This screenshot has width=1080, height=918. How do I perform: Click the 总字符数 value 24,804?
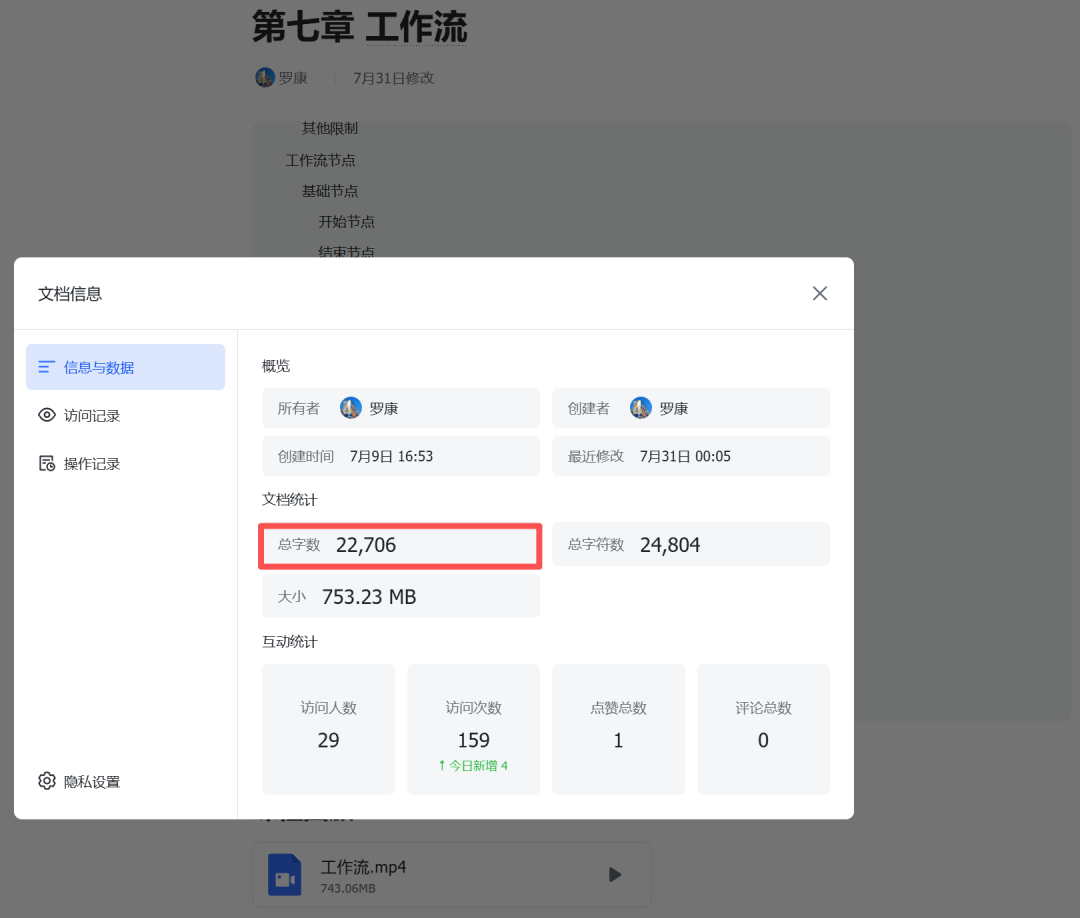(669, 545)
